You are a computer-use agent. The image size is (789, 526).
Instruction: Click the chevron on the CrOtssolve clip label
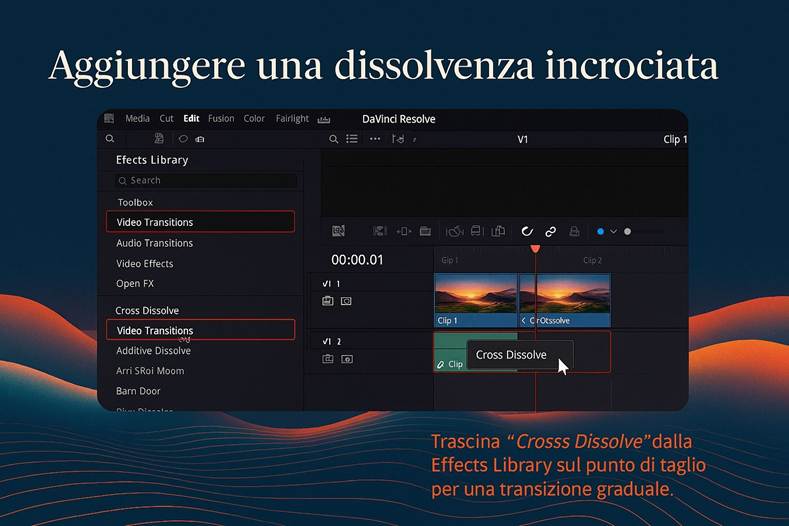click(x=523, y=321)
